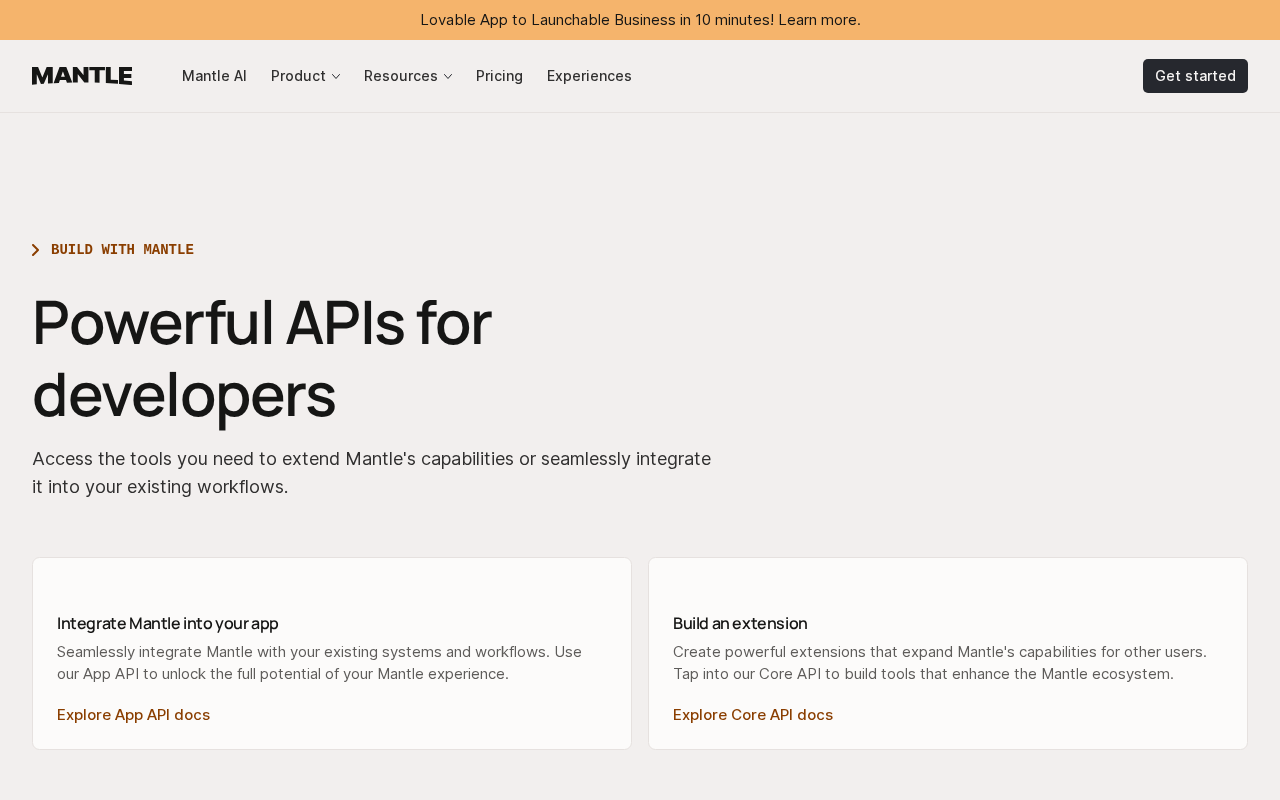Click the chevron icon beside Build with Mantle

coord(36,250)
